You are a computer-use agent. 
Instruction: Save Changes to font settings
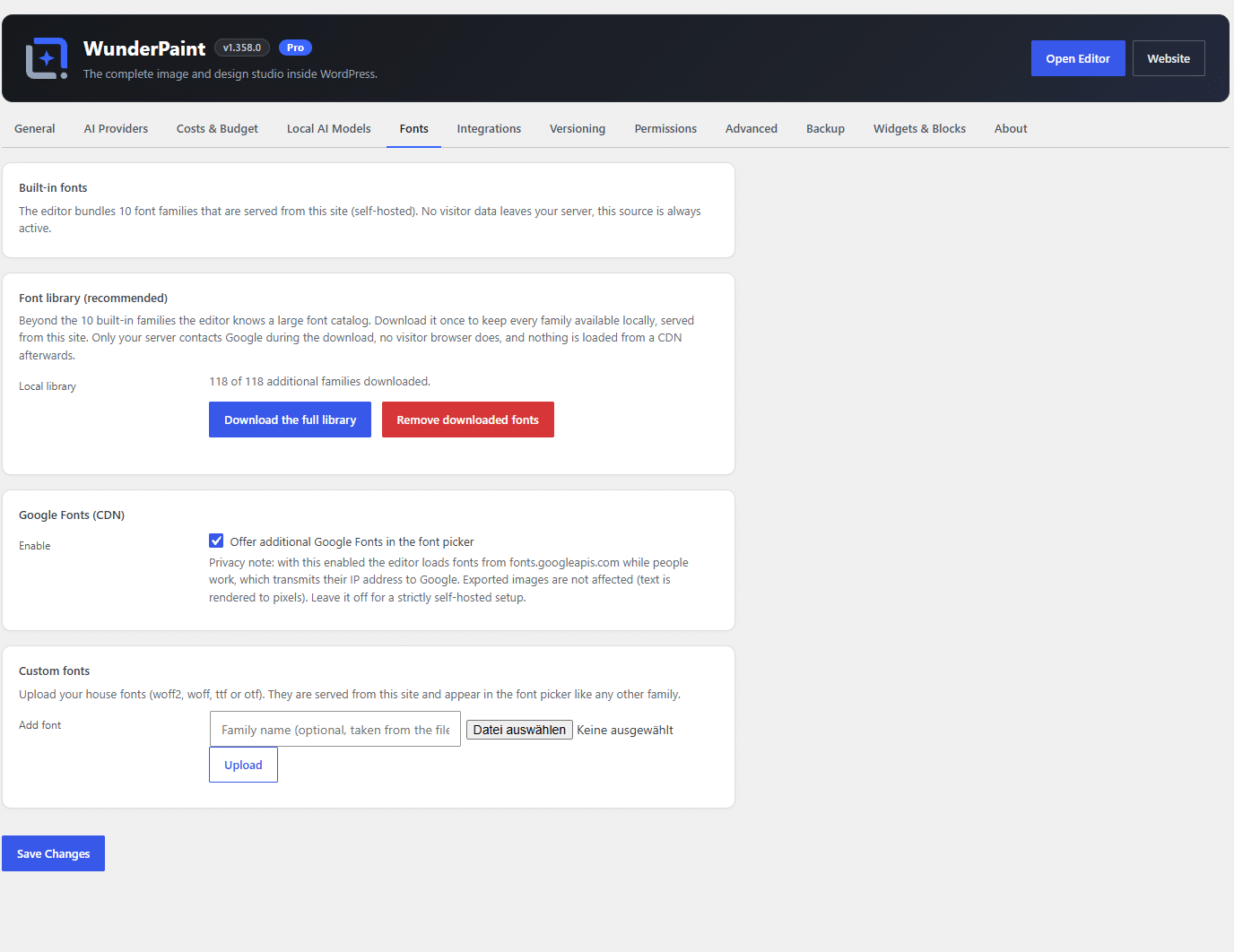point(53,853)
